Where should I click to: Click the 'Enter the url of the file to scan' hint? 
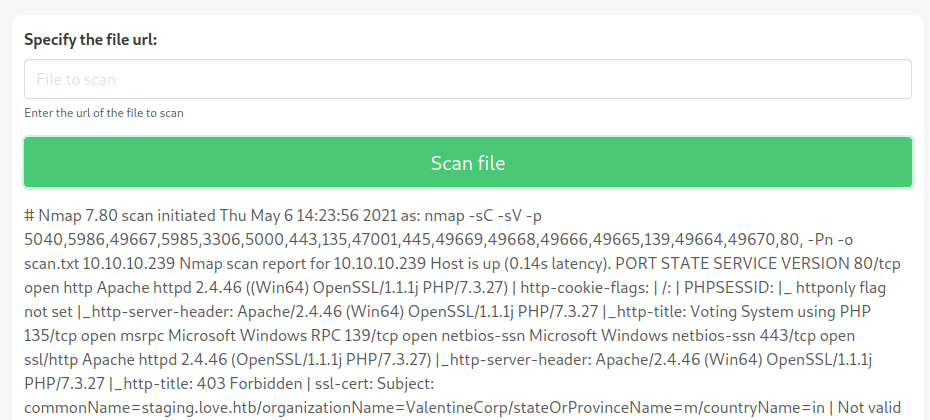tap(104, 113)
